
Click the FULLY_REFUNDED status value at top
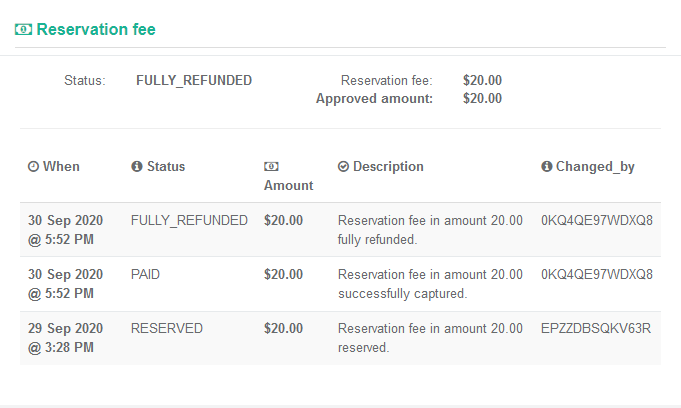(194, 80)
